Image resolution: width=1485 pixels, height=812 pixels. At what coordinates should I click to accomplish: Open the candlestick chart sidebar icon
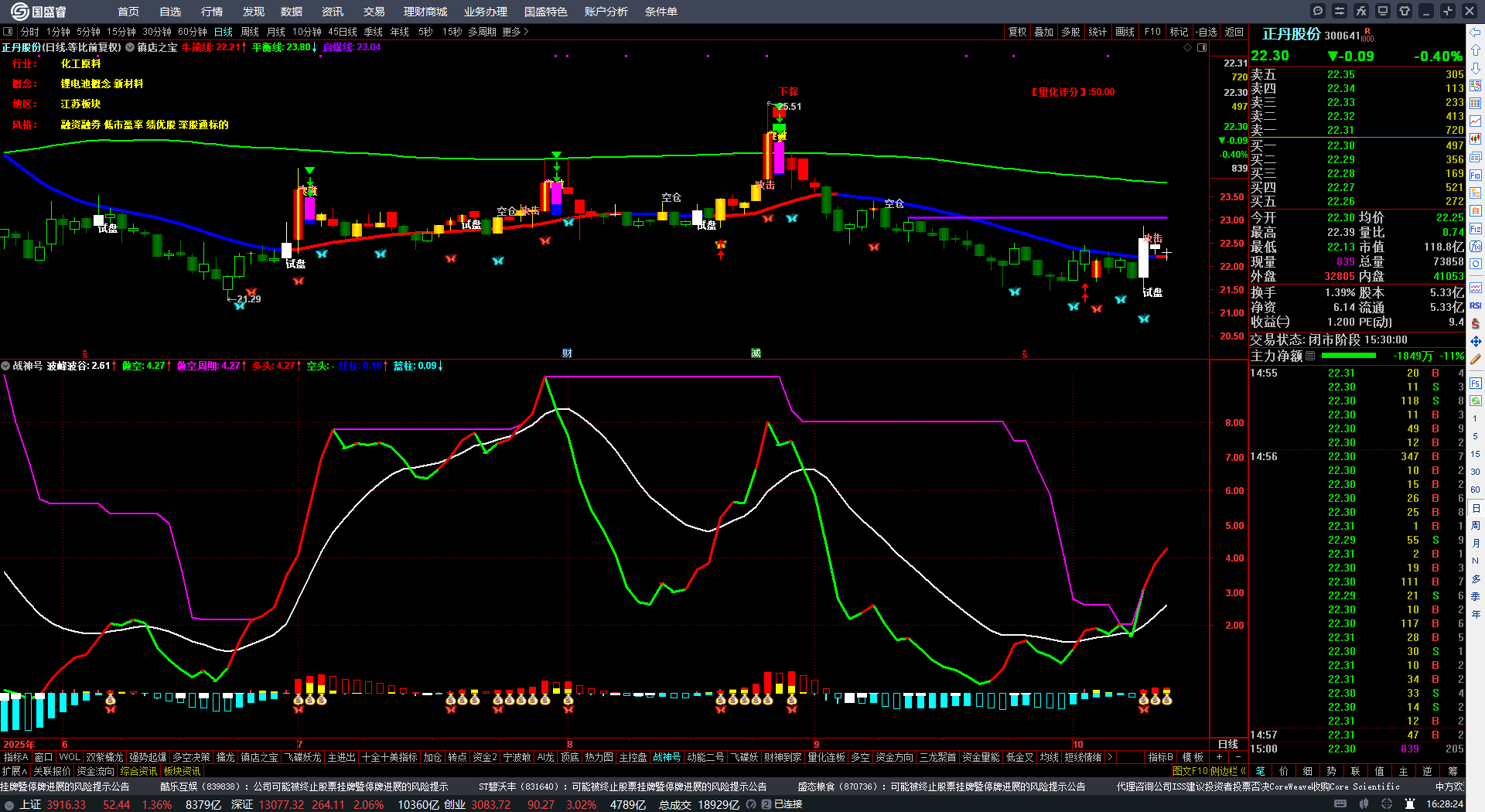click(x=1476, y=139)
